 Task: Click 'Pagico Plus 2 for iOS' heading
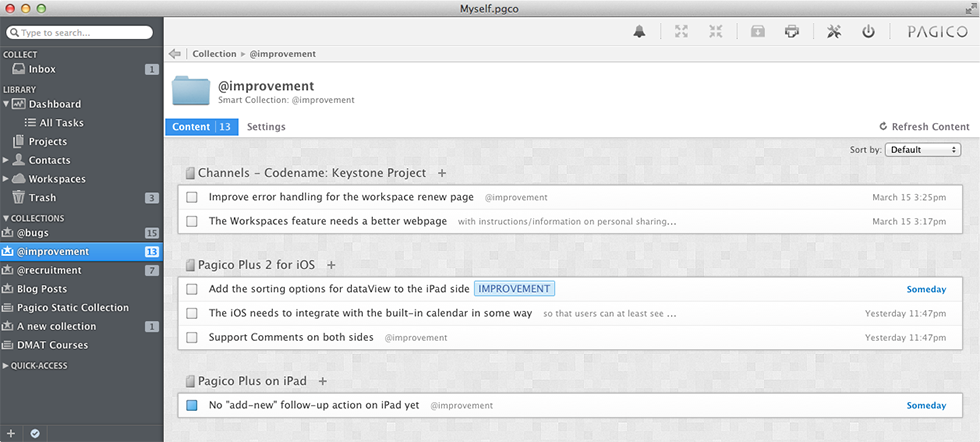coord(256,265)
